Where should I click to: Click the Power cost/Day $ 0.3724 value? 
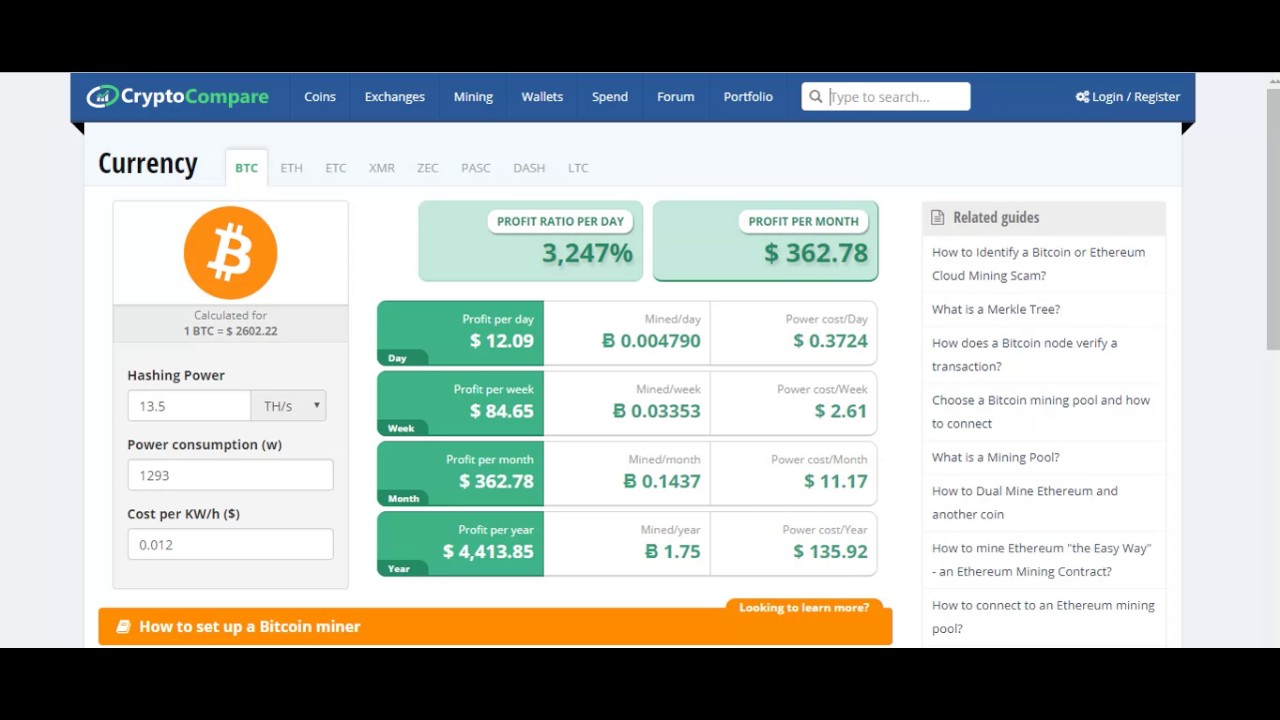click(x=830, y=341)
